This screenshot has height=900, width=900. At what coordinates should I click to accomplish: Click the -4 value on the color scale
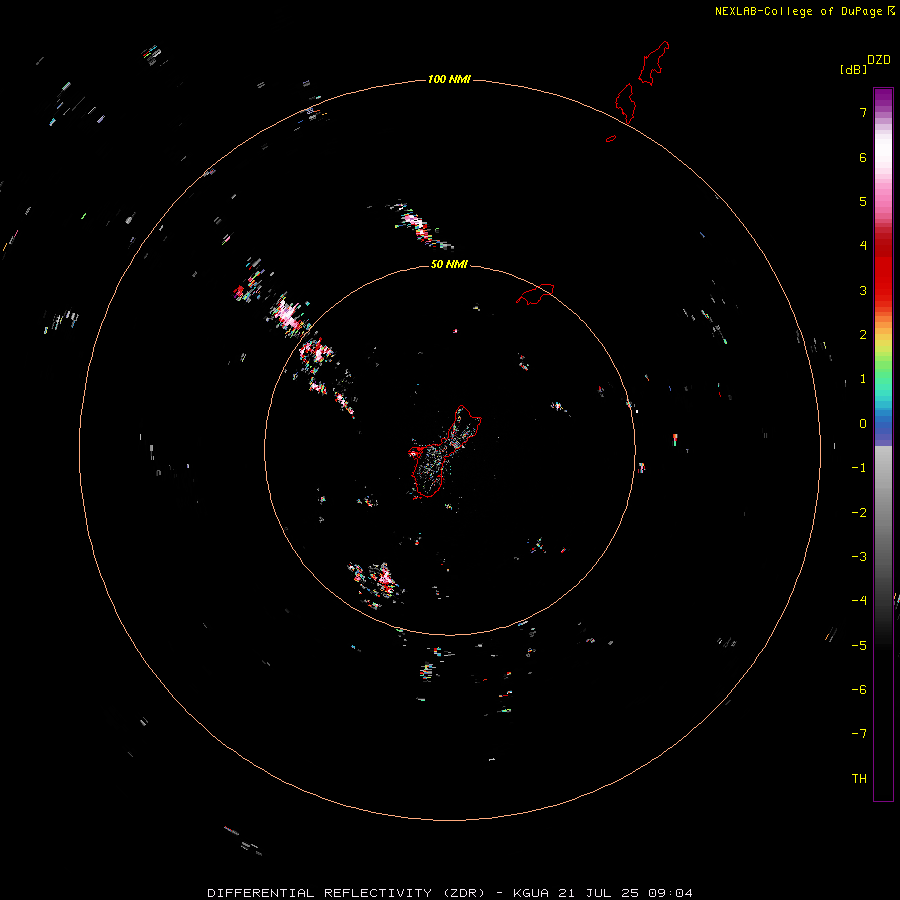(x=859, y=601)
